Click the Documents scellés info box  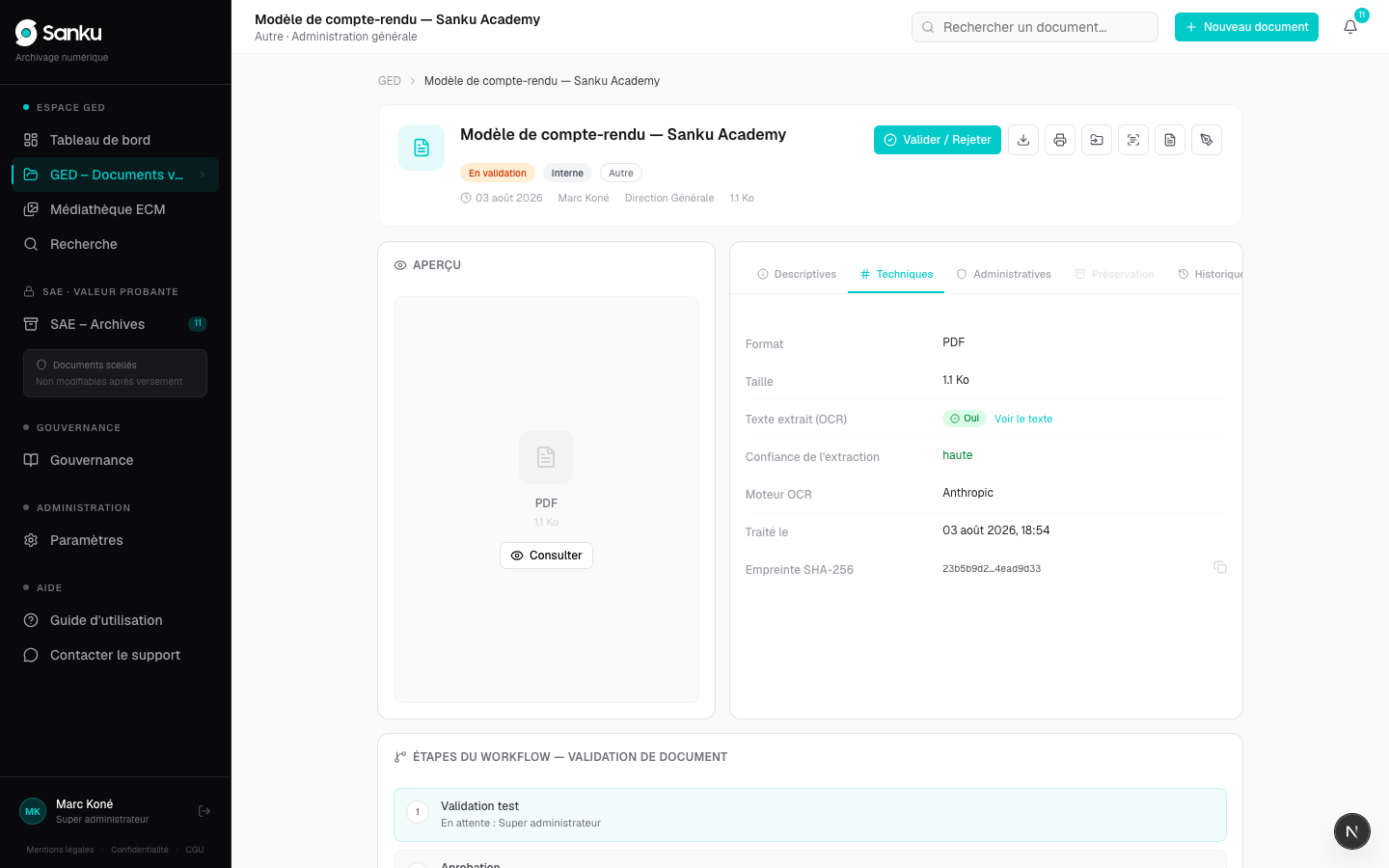tap(116, 373)
